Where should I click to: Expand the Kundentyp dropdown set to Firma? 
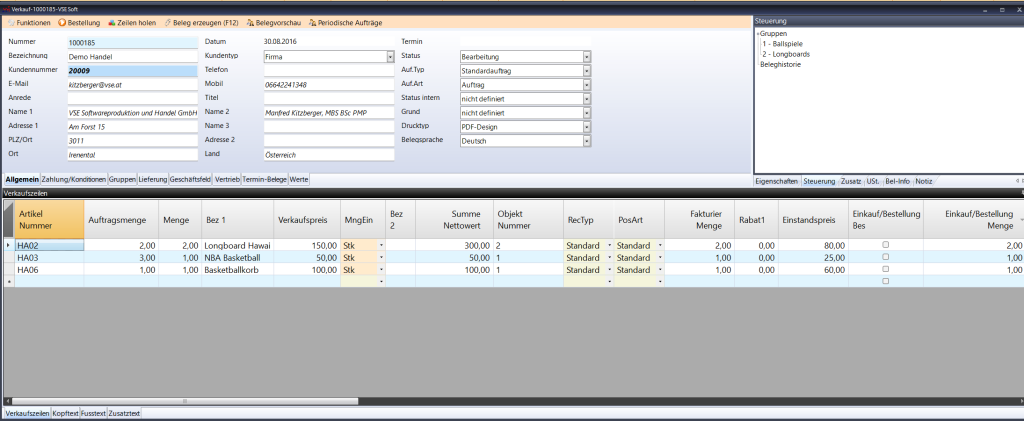pos(389,57)
